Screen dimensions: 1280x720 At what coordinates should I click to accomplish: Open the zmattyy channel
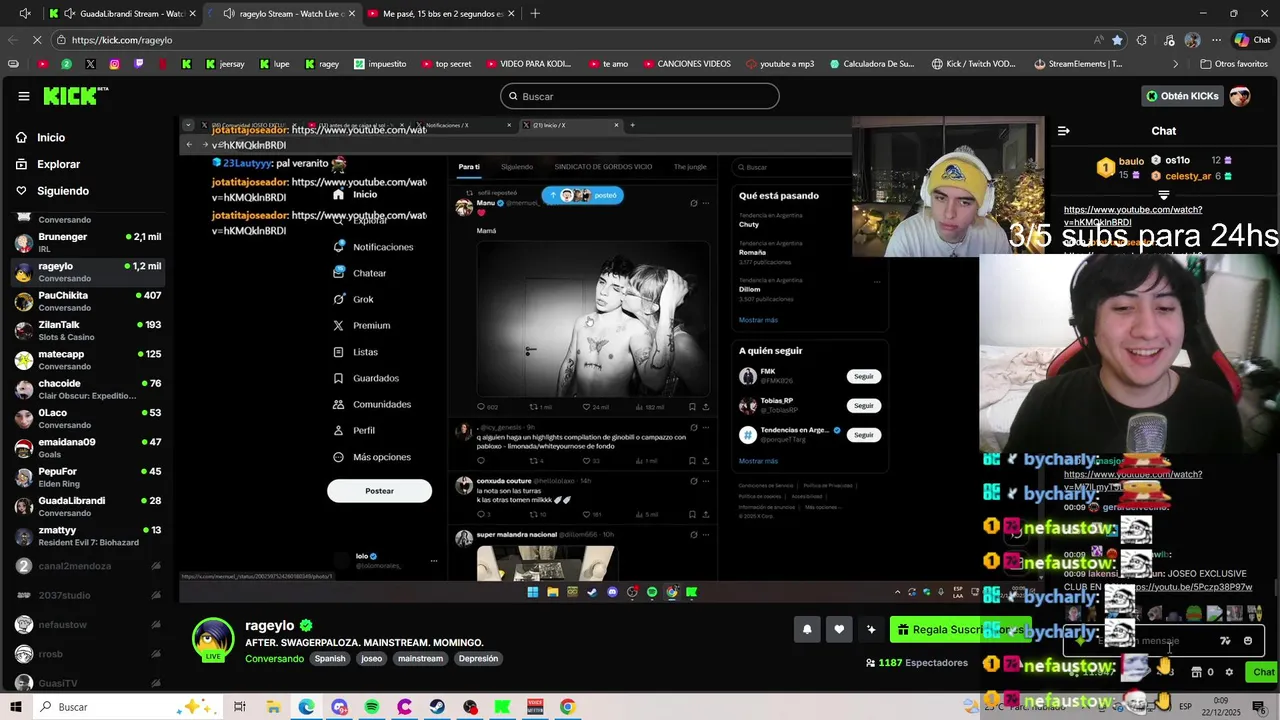coord(88,536)
